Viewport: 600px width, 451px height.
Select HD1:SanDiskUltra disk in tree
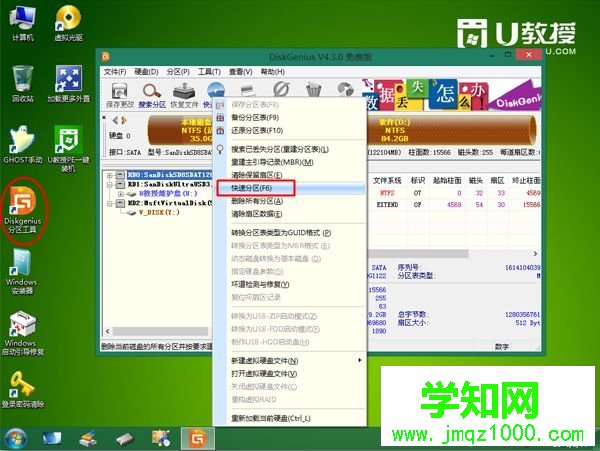(x=170, y=185)
